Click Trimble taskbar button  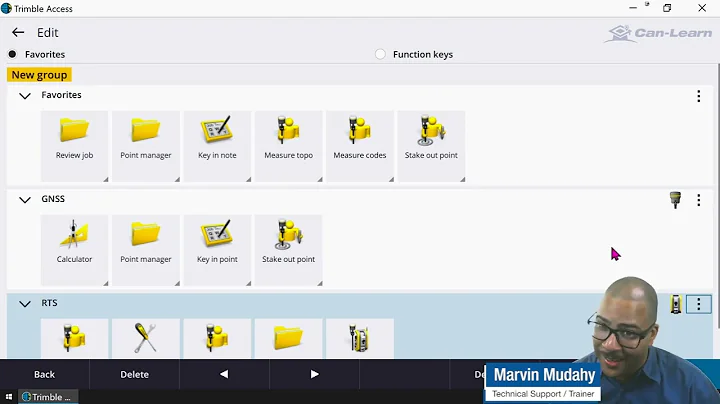point(48,397)
